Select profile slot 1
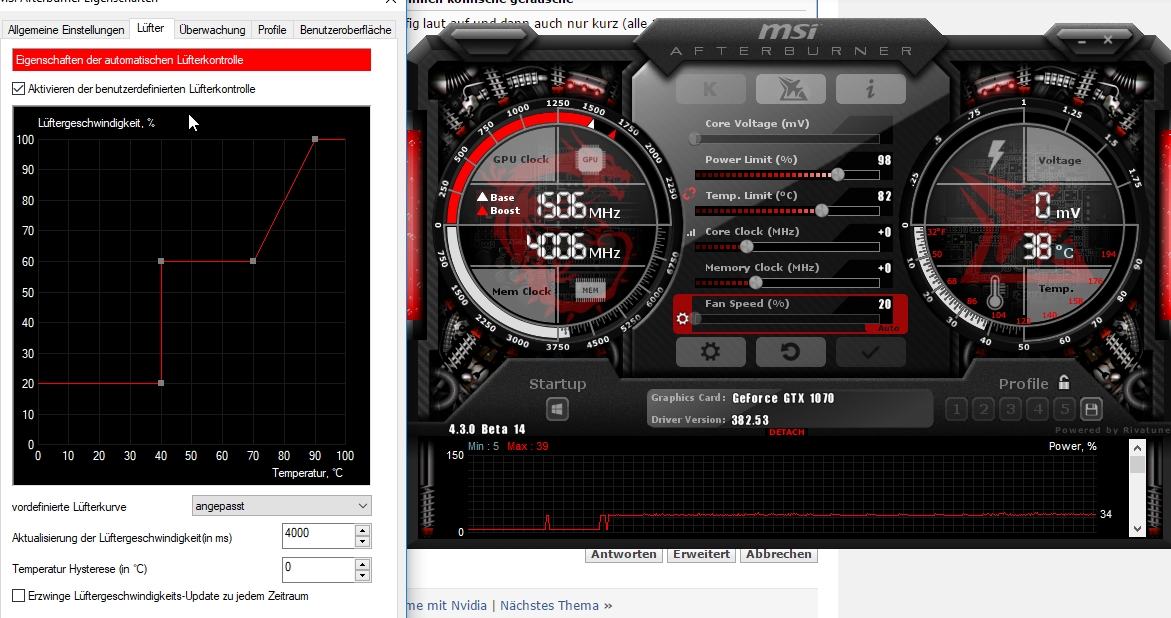The image size is (1171, 618). [956, 409]
